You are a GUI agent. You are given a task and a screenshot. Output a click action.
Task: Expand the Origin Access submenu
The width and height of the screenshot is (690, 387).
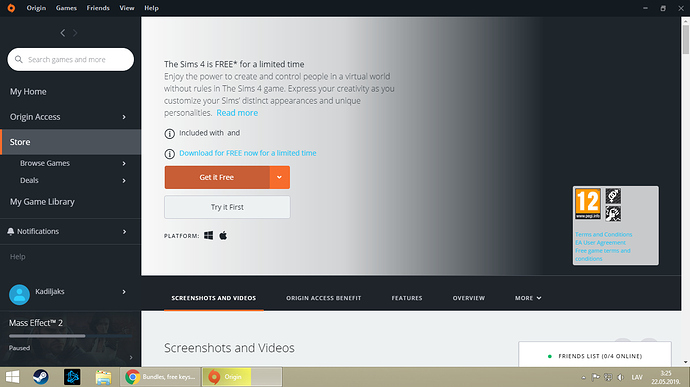(x=124, y=117)
